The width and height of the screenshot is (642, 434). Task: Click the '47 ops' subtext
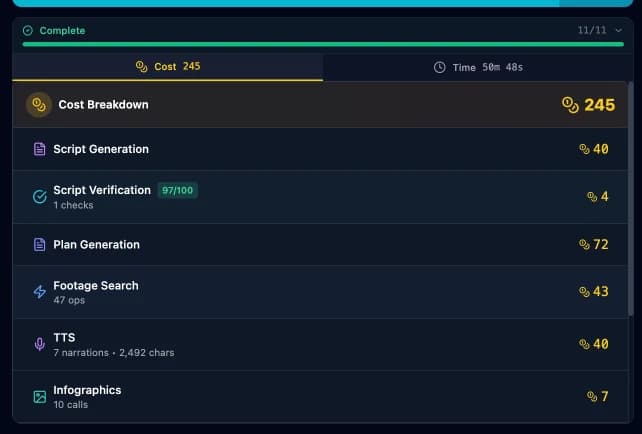69,300
